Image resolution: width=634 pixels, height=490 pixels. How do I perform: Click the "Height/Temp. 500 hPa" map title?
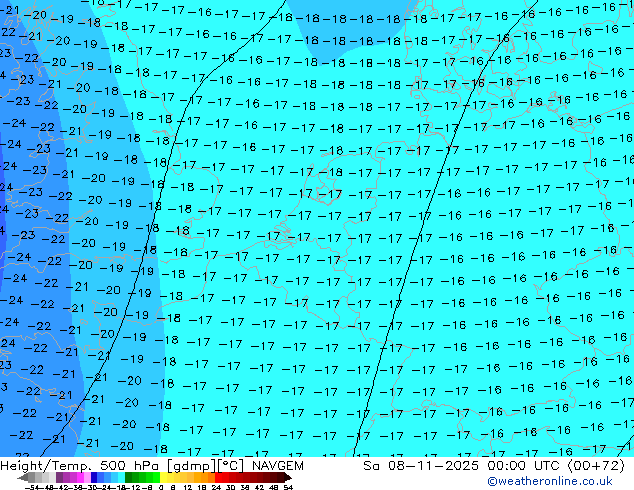[79, 466]
